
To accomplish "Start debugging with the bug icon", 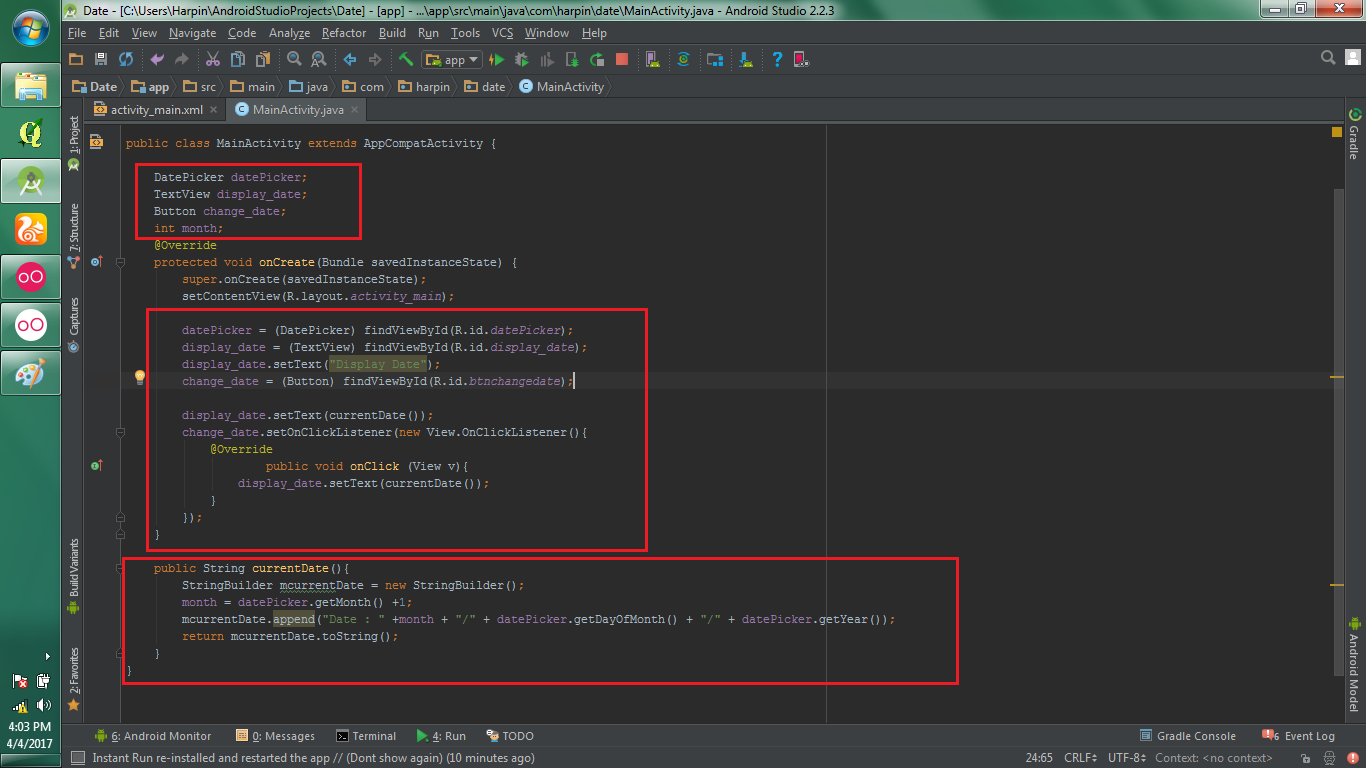I will pyautogui.click(x=521, y=60).
